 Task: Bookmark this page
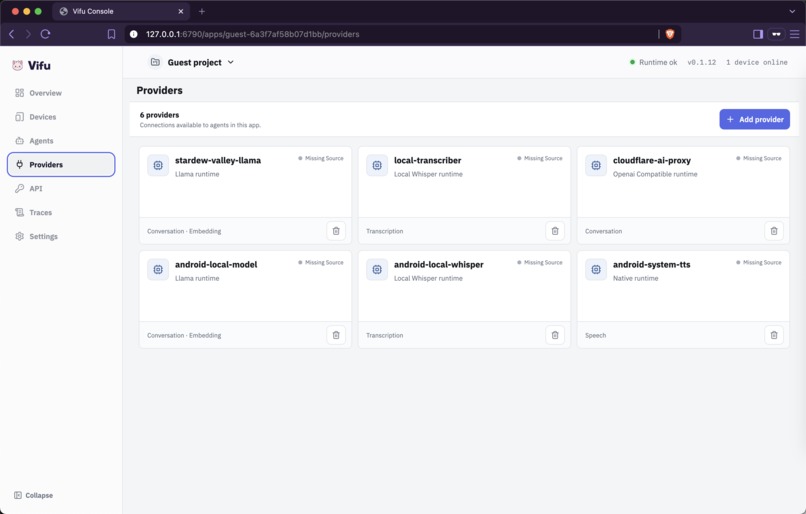click(111, 34)
